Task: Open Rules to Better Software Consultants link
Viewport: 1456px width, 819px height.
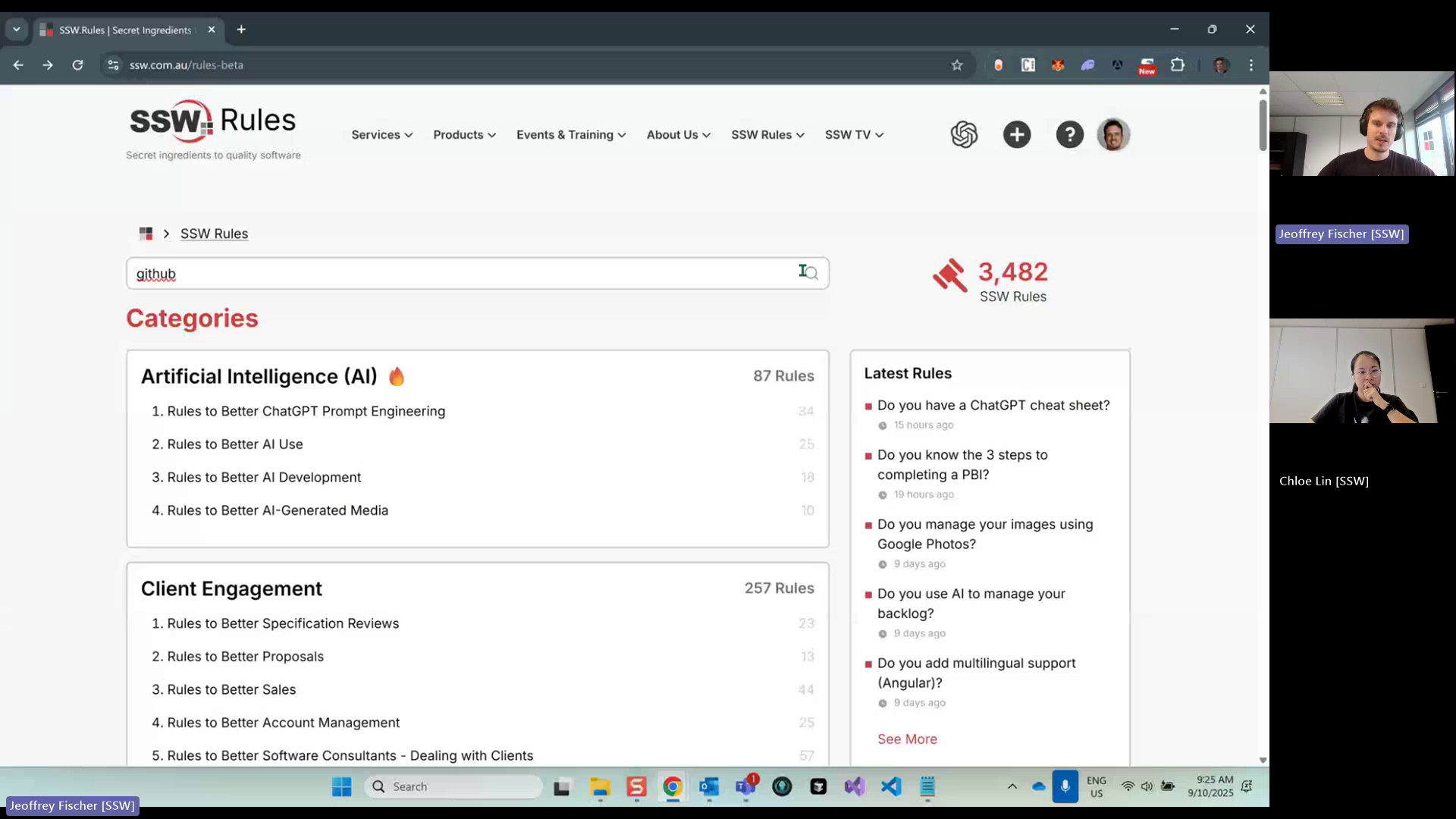Action: coord(350,756)
